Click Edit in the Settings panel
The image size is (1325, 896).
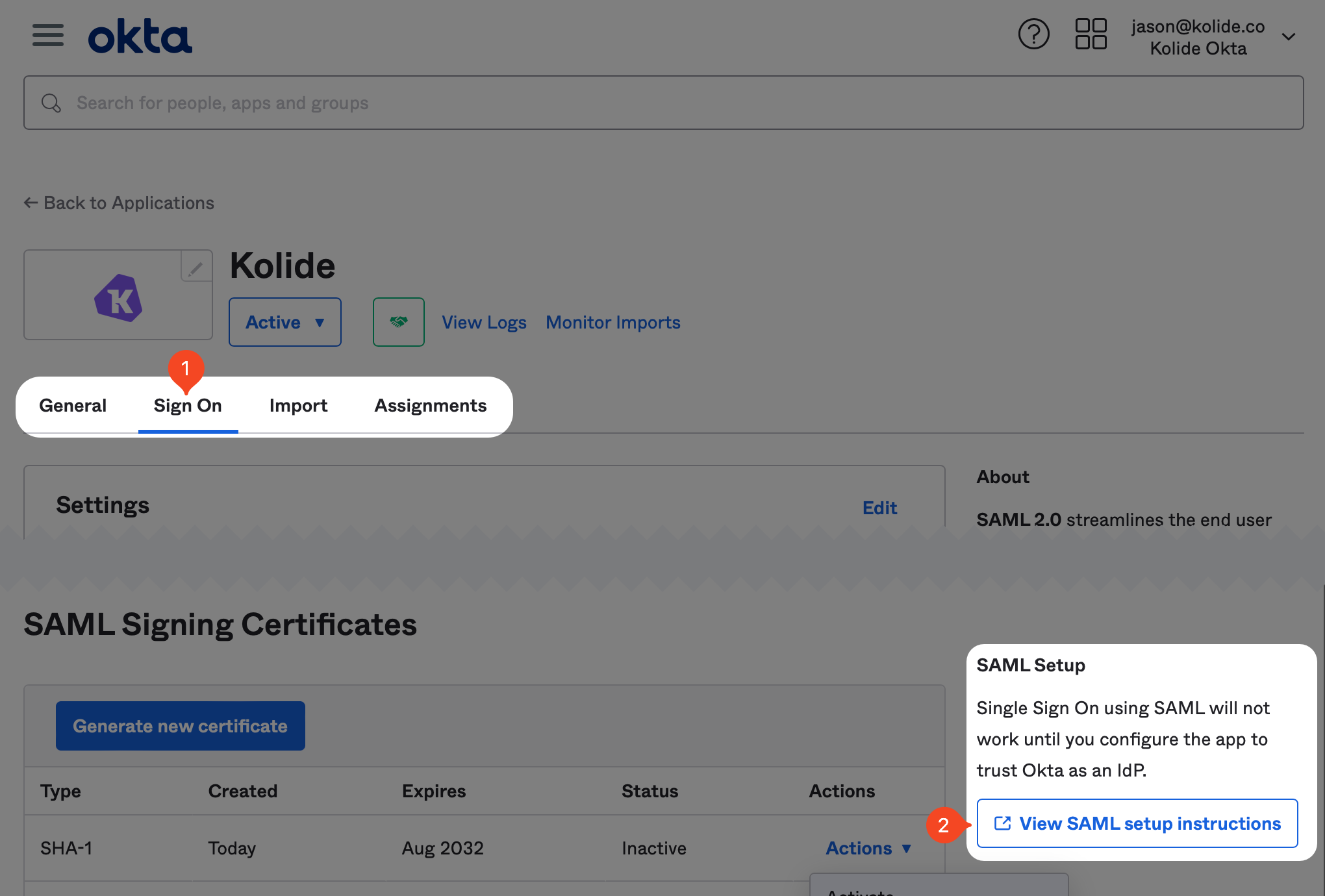(879, 508)
